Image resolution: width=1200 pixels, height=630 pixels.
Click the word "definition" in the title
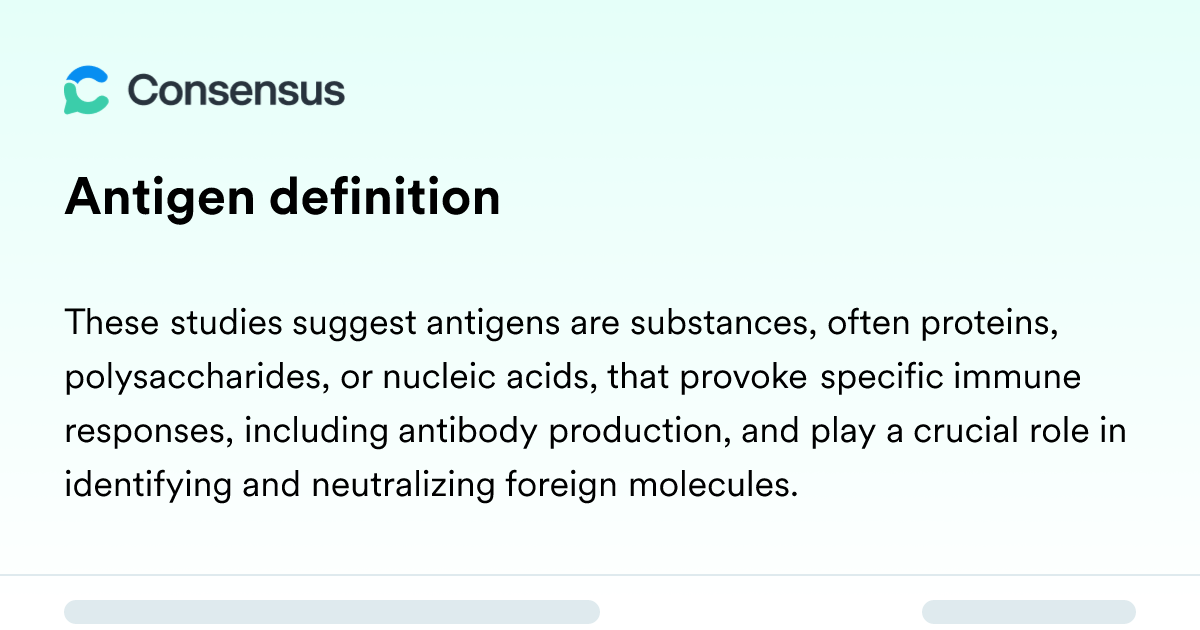[385, 198]
